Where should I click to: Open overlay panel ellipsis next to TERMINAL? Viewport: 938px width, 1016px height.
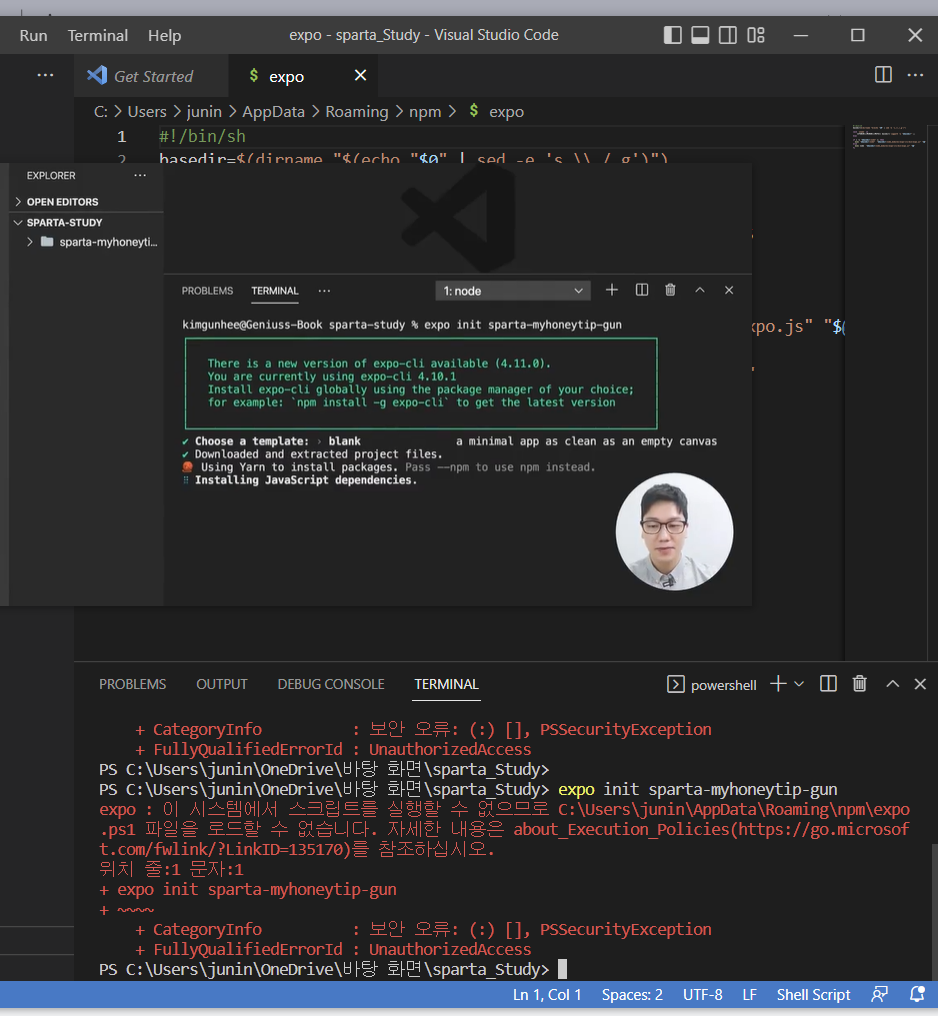tap(325, 291)
